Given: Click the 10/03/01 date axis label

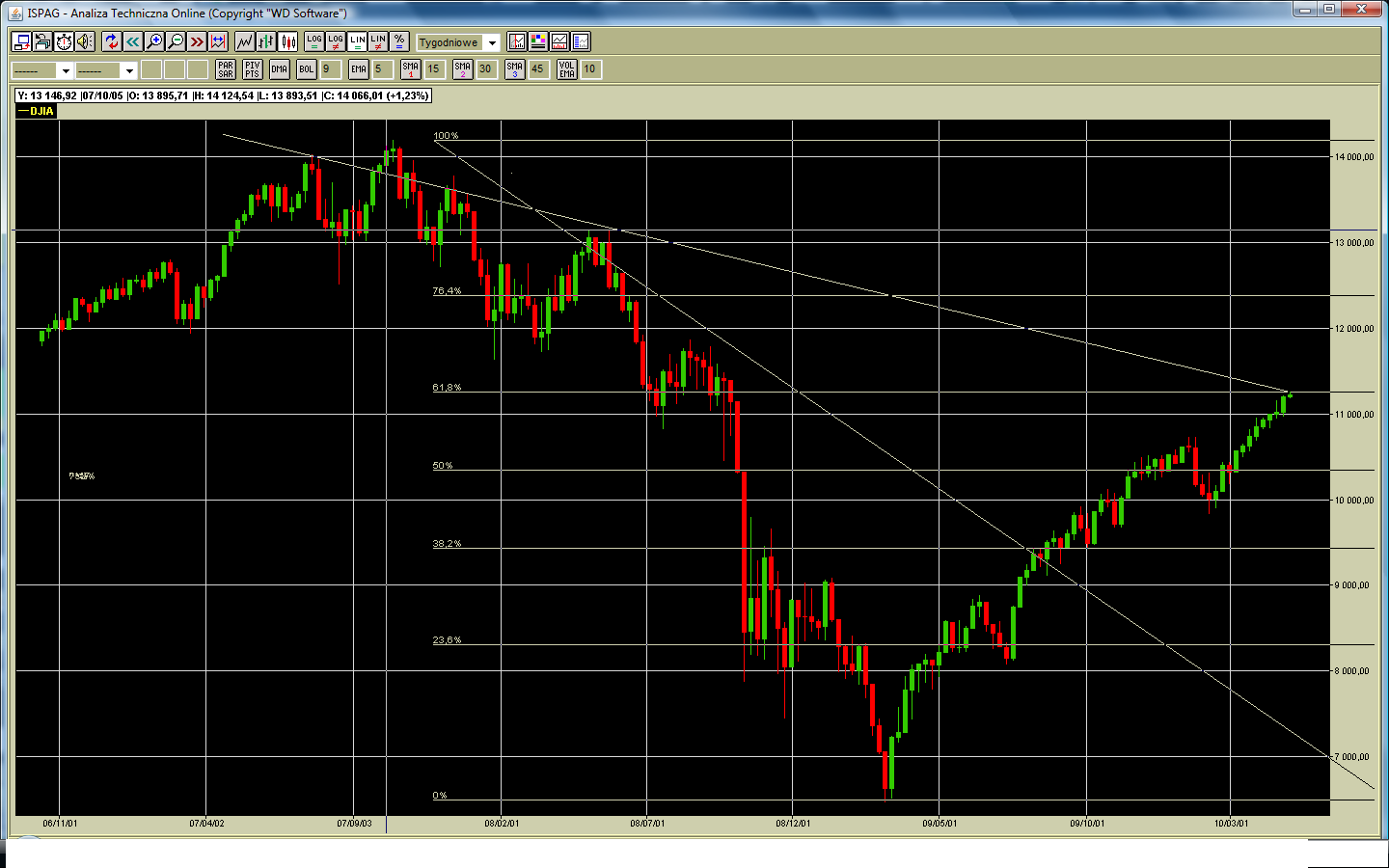Looking at the screenshot, I should 1231,824.
